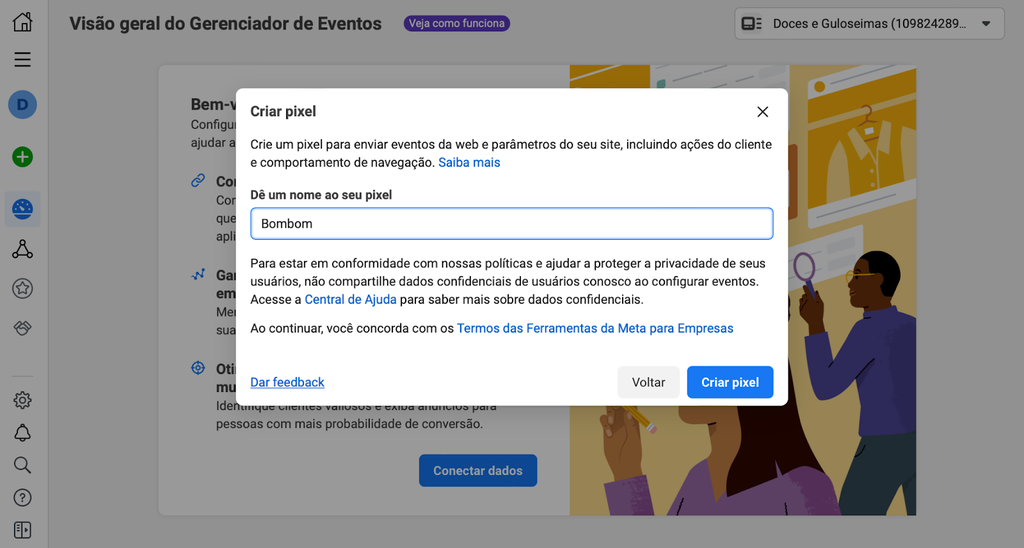Expand the Doces e Guloseimas account dropdown
This screenshot has height=548, width=1024.
pos(869,24)
